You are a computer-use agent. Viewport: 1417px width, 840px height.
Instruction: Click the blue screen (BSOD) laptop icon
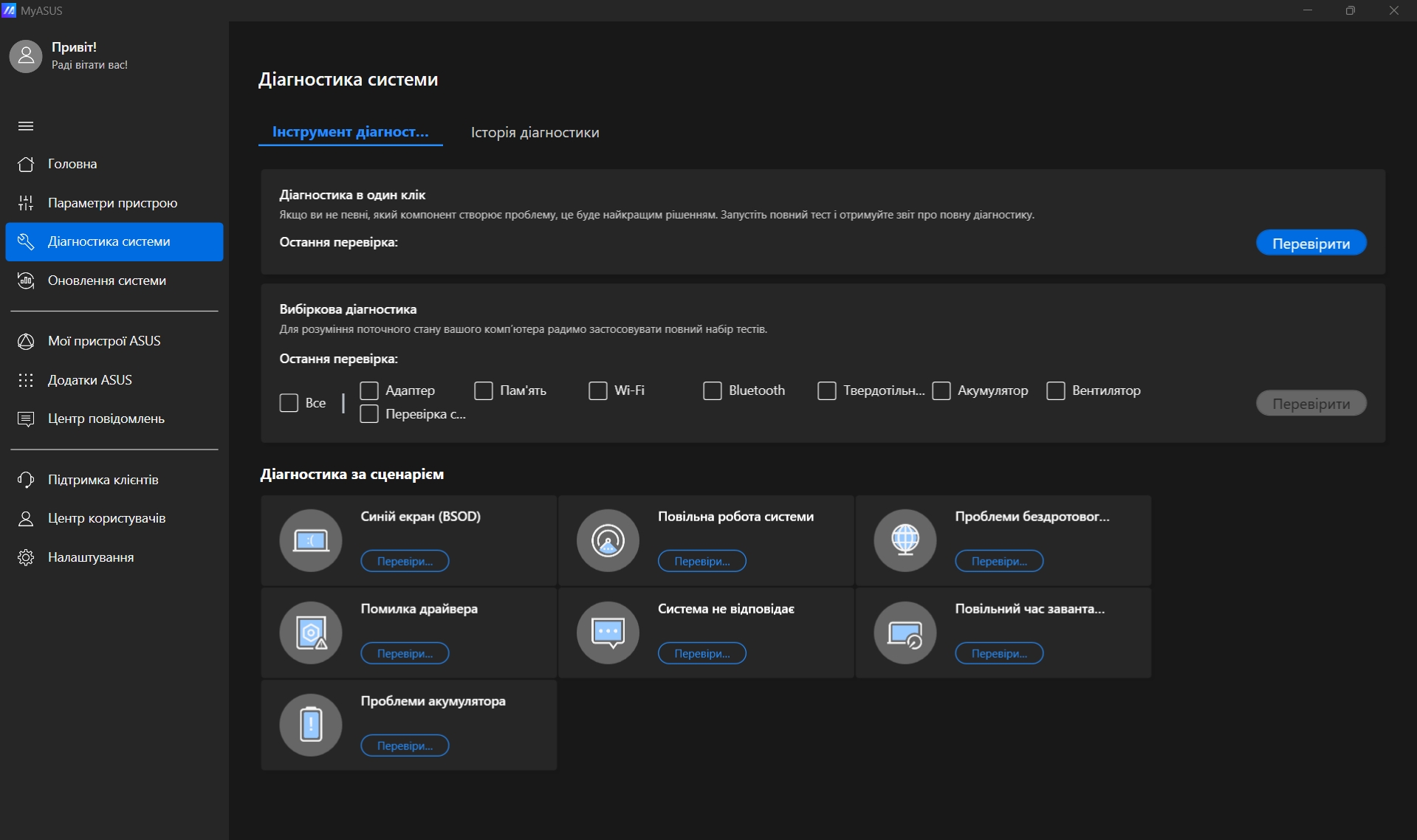pyautogui.click(x=311, y=540)
